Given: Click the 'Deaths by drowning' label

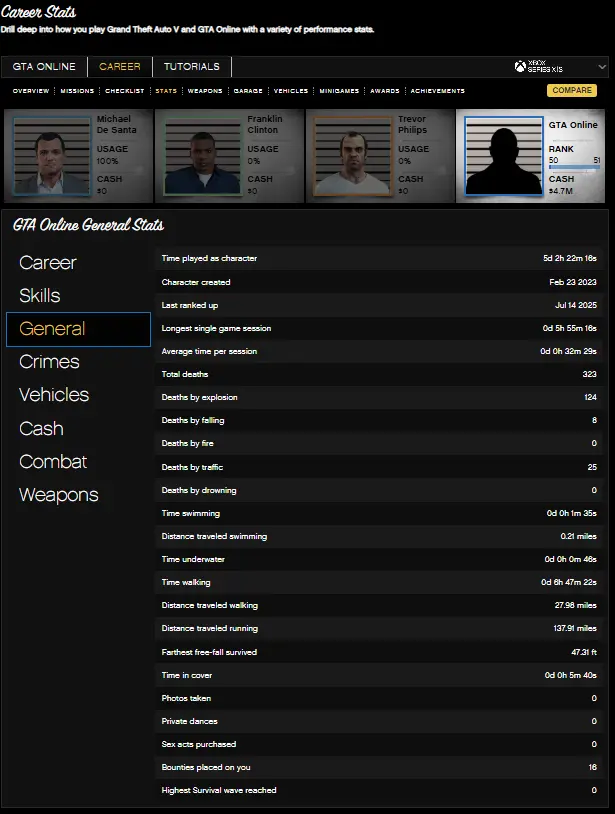Looking at the screenshot, I should (199, 490).
